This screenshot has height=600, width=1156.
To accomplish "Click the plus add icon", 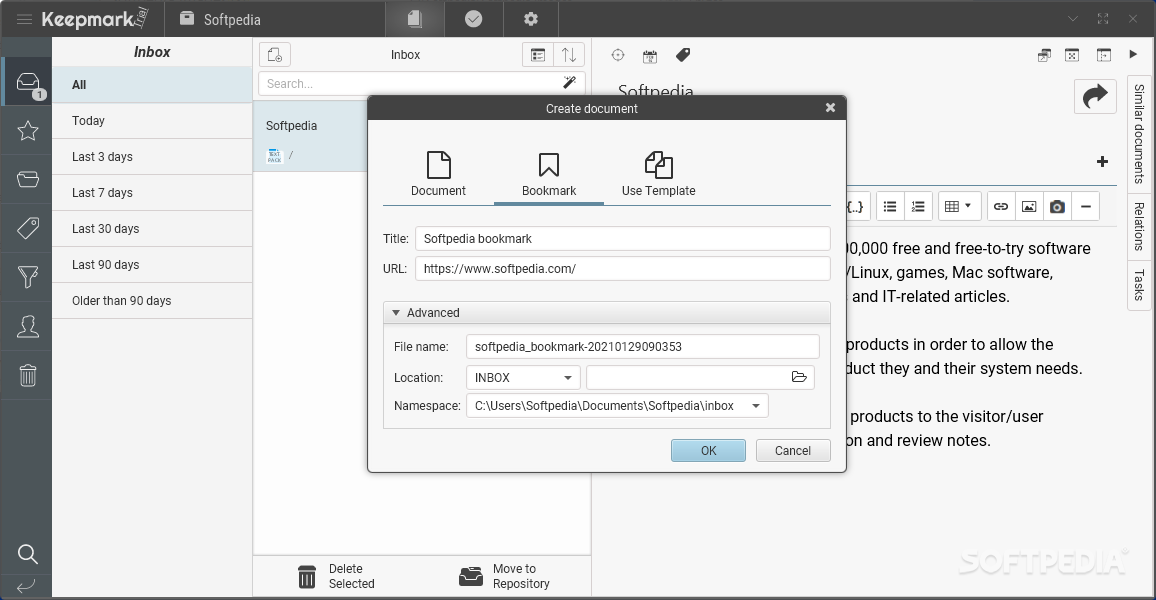I will click(1102, 161).
